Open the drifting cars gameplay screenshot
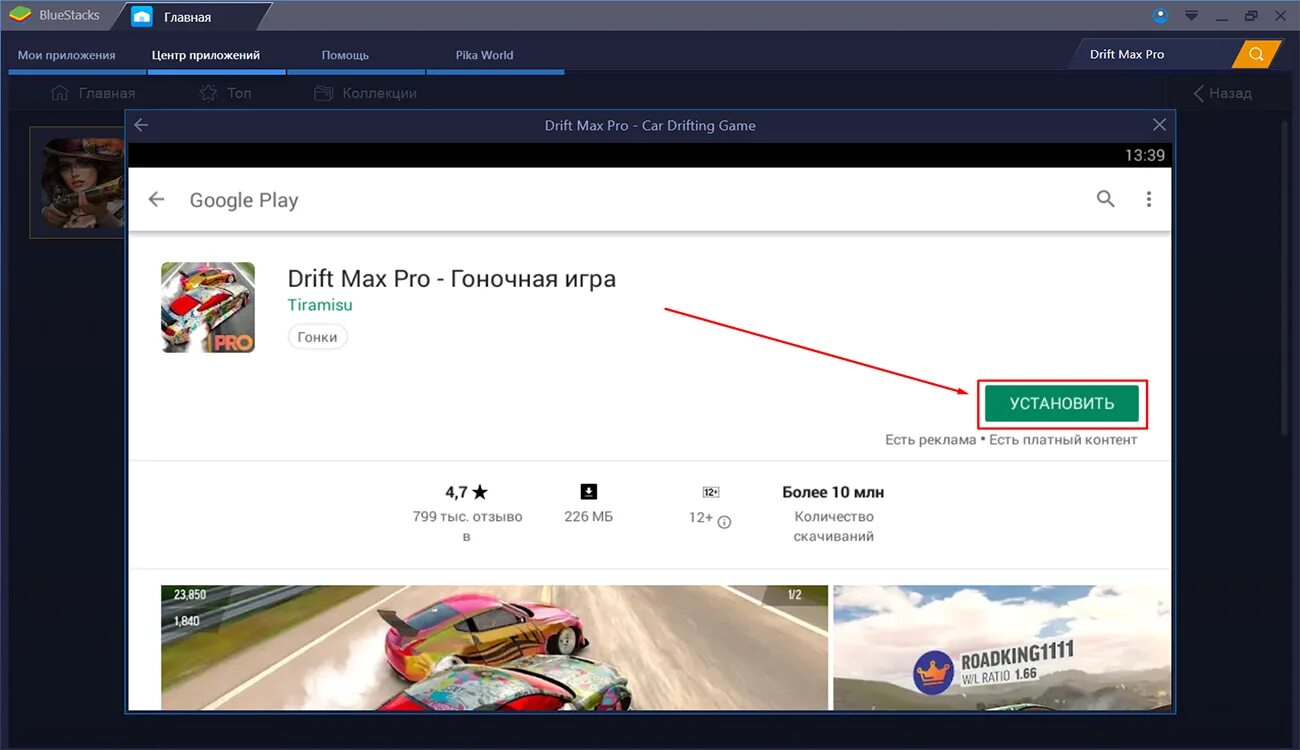Image resolution: width=1300 pixels, height=750 pixels. [494, 647]
